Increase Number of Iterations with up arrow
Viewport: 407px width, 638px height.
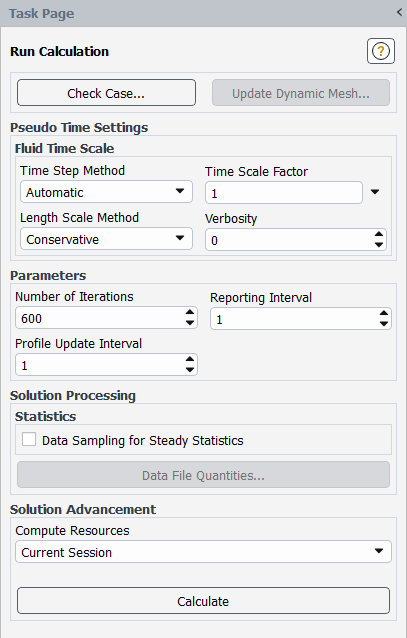[x=190, y=312]
